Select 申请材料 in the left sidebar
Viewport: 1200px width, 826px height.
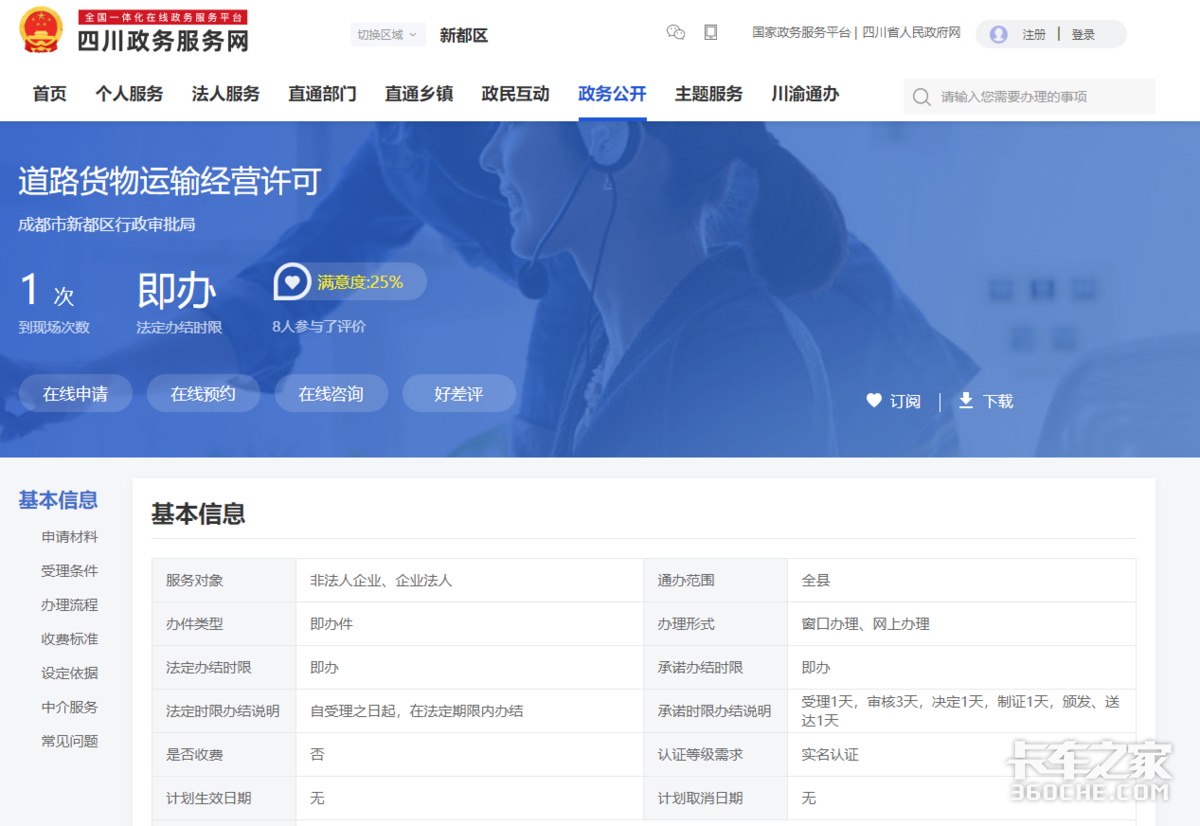pyautogui.click(x=69, y=537)
